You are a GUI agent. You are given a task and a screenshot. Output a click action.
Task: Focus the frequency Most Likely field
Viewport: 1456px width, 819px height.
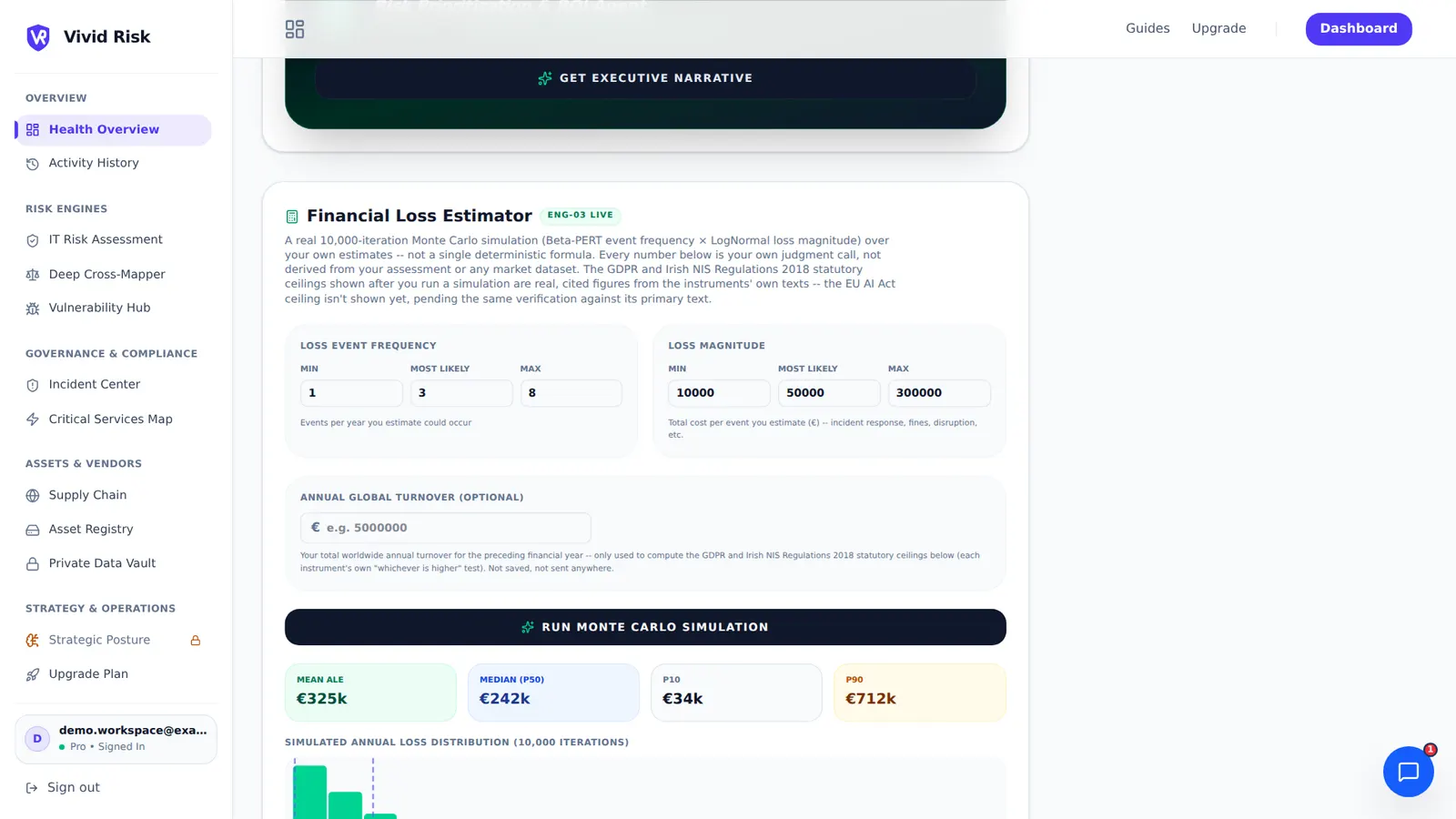pyautogui.click(x=461, y=393)
